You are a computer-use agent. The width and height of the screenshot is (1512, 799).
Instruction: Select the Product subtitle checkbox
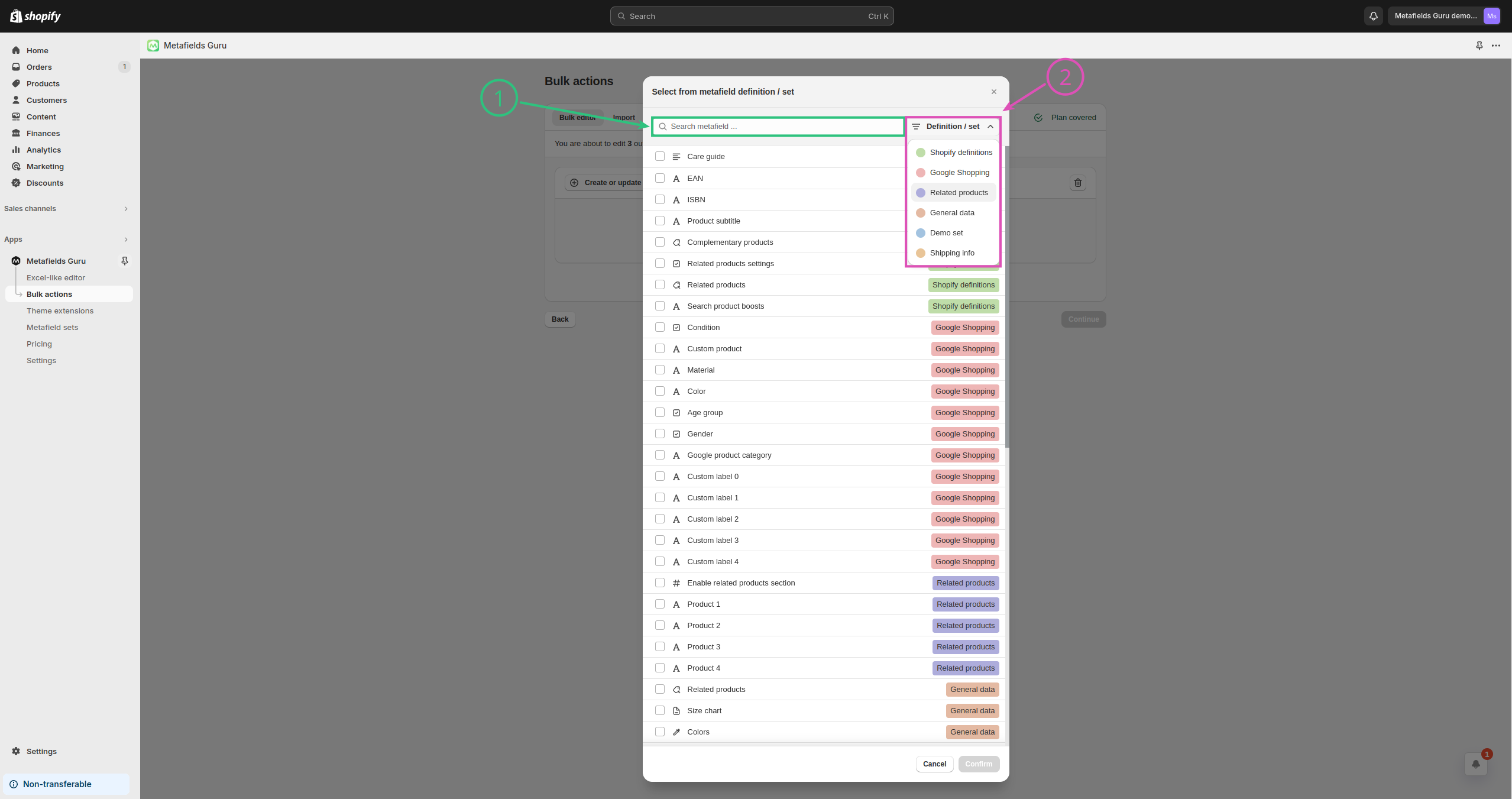660,221
